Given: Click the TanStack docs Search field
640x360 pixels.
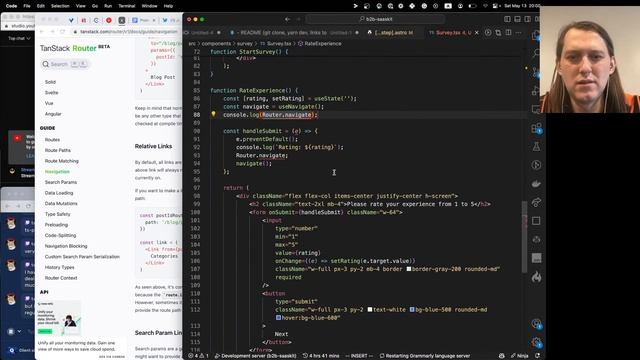Looking at the screenshot, I should (65, 64).
